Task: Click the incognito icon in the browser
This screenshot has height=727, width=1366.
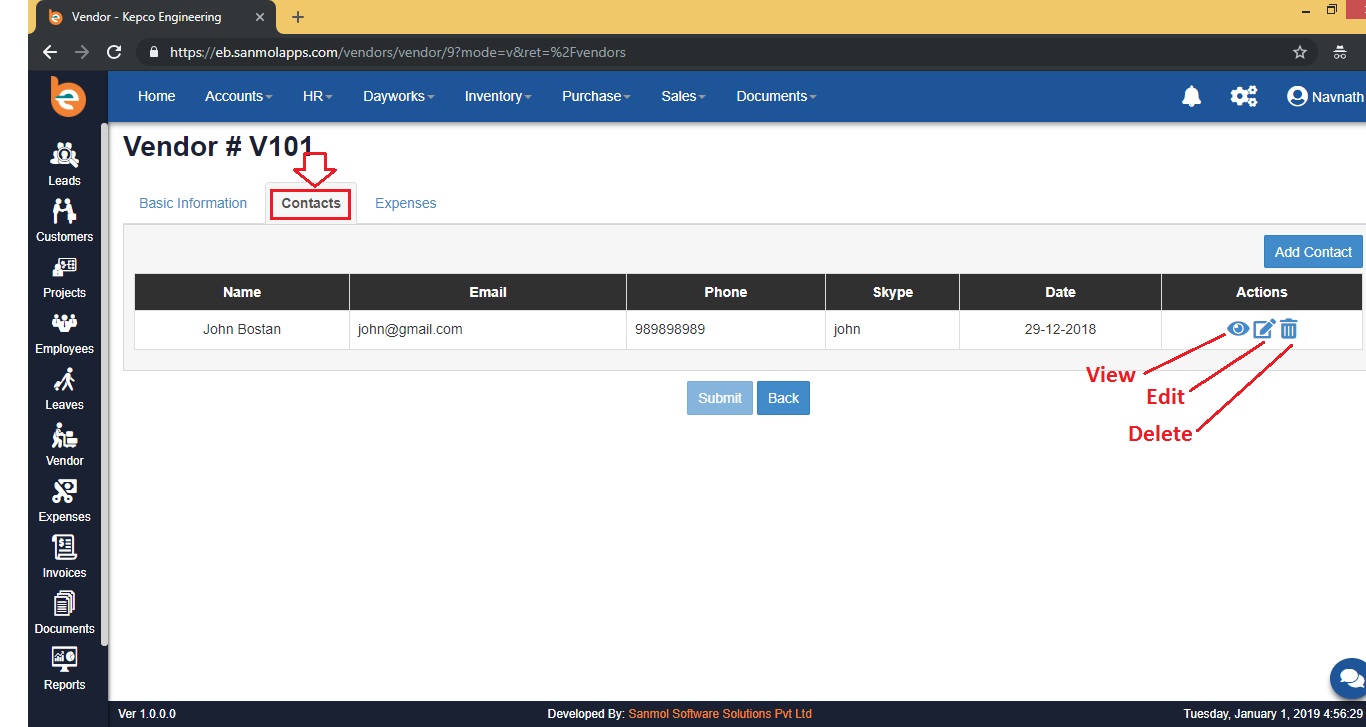Action: [x=1340, y=52]
